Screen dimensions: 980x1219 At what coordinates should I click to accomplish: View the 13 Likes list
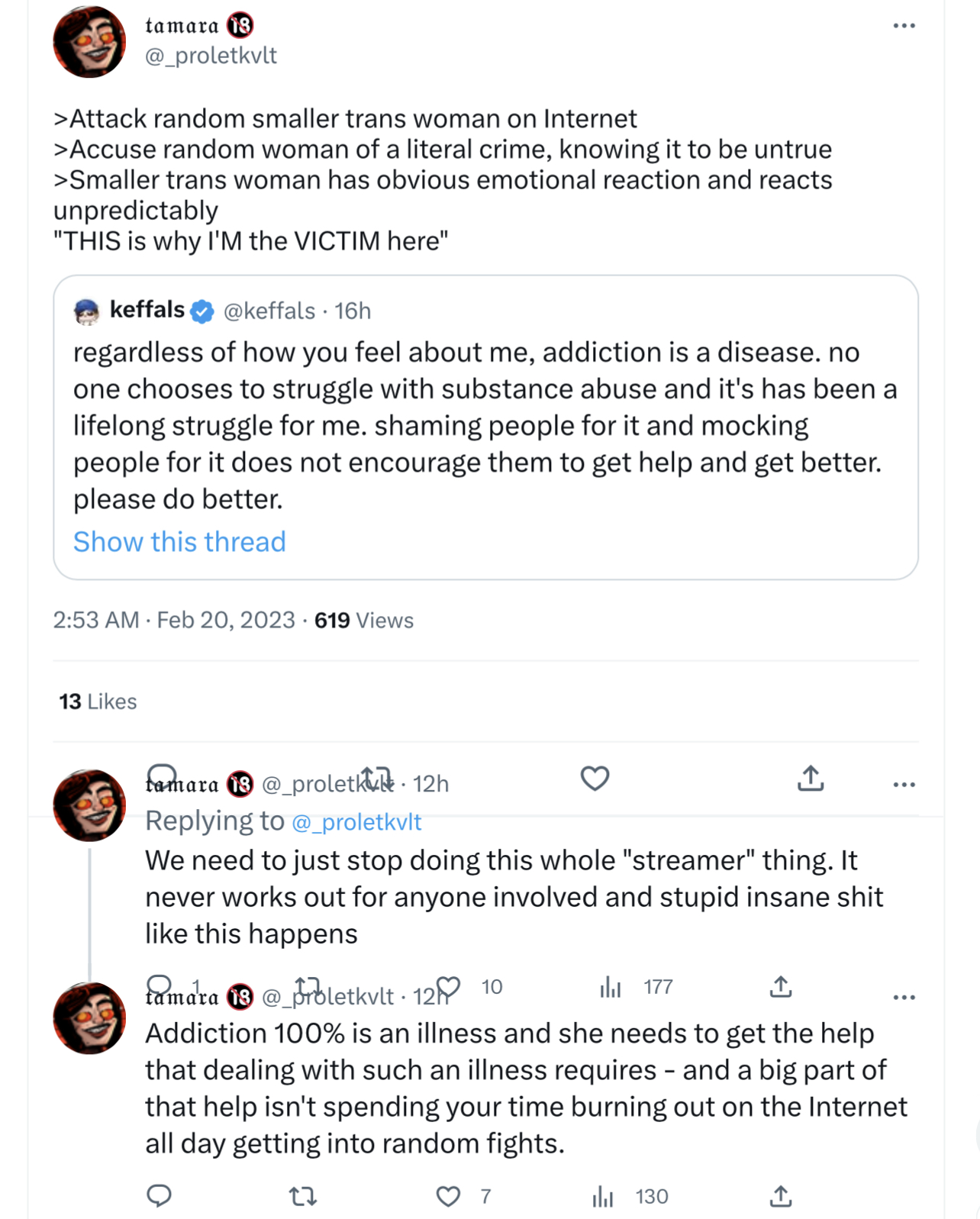coord(98,701)
